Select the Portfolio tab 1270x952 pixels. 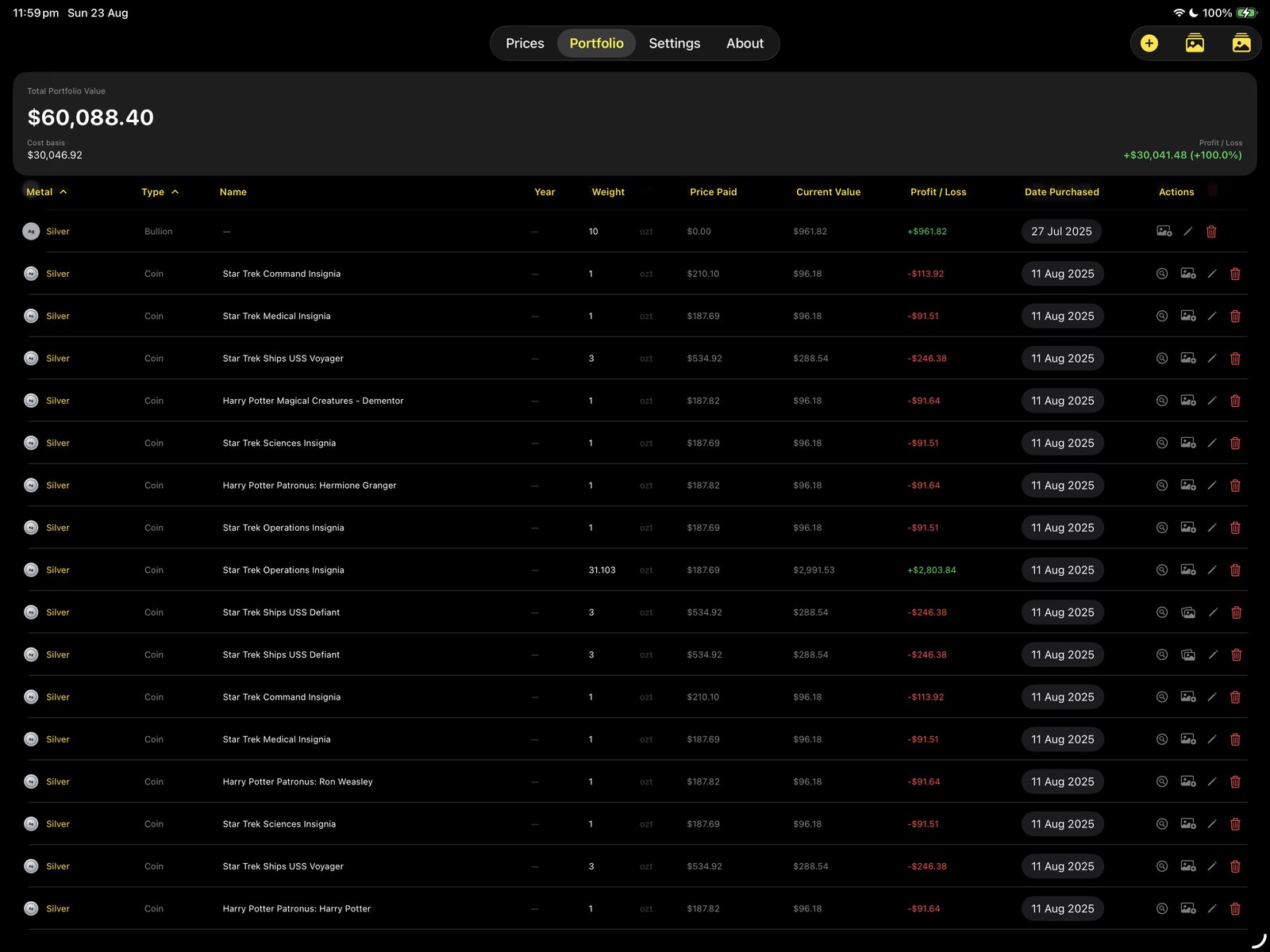point(596,44)
